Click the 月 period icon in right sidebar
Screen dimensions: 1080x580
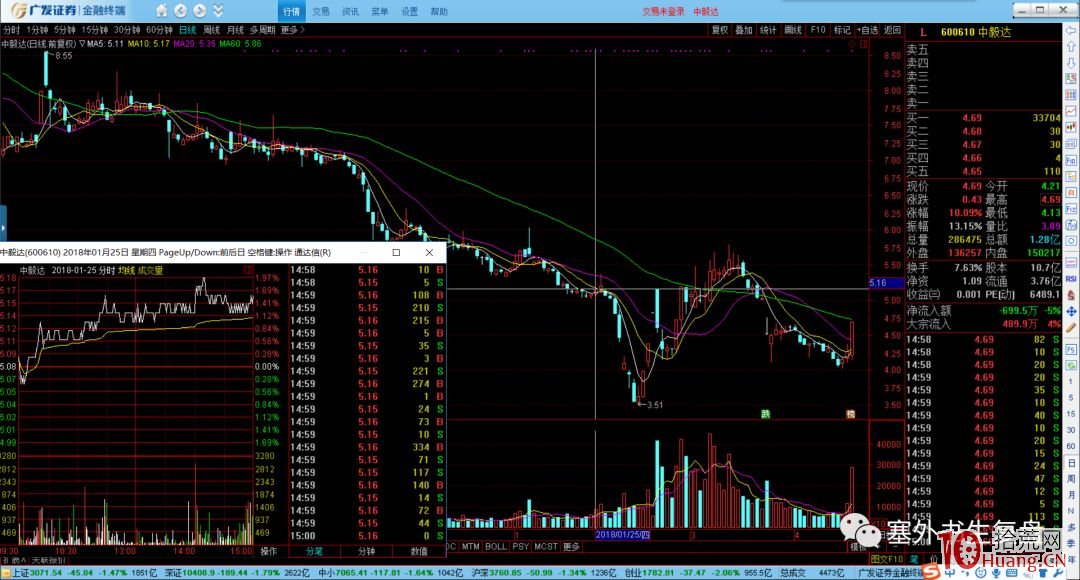point(1071,495)
